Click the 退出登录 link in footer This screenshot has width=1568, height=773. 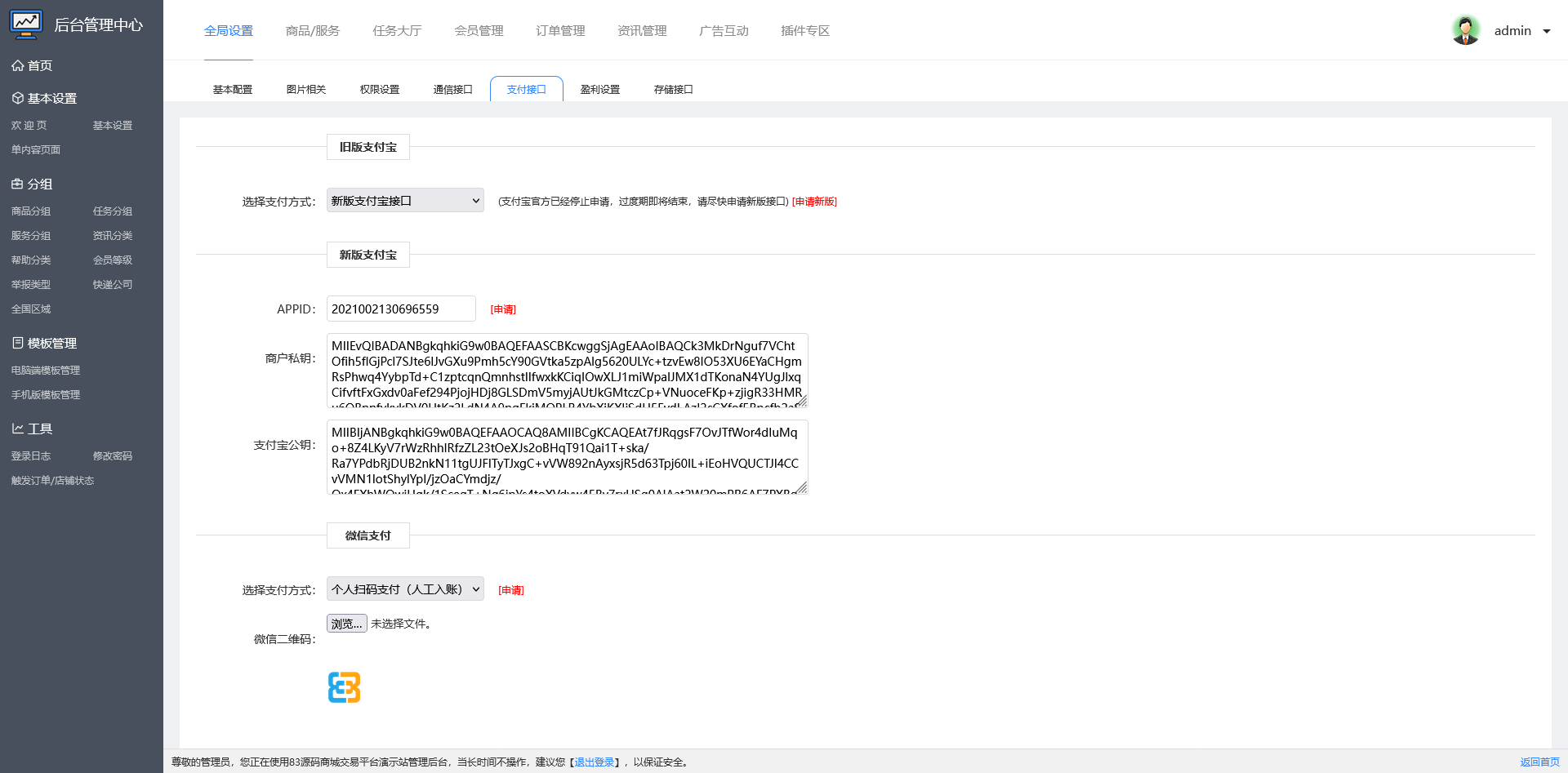click(595, 762)
